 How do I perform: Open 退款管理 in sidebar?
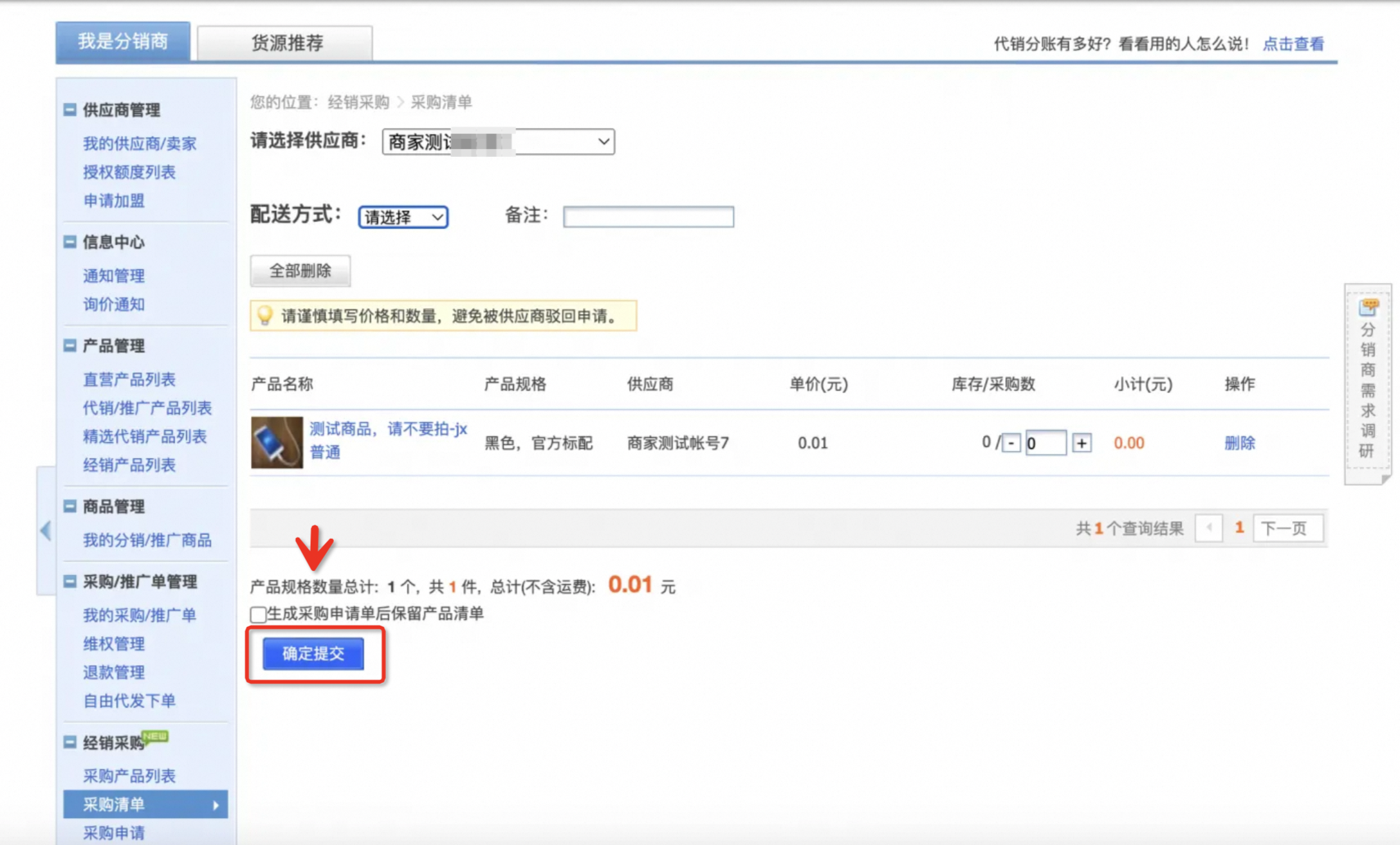[114, 672]
